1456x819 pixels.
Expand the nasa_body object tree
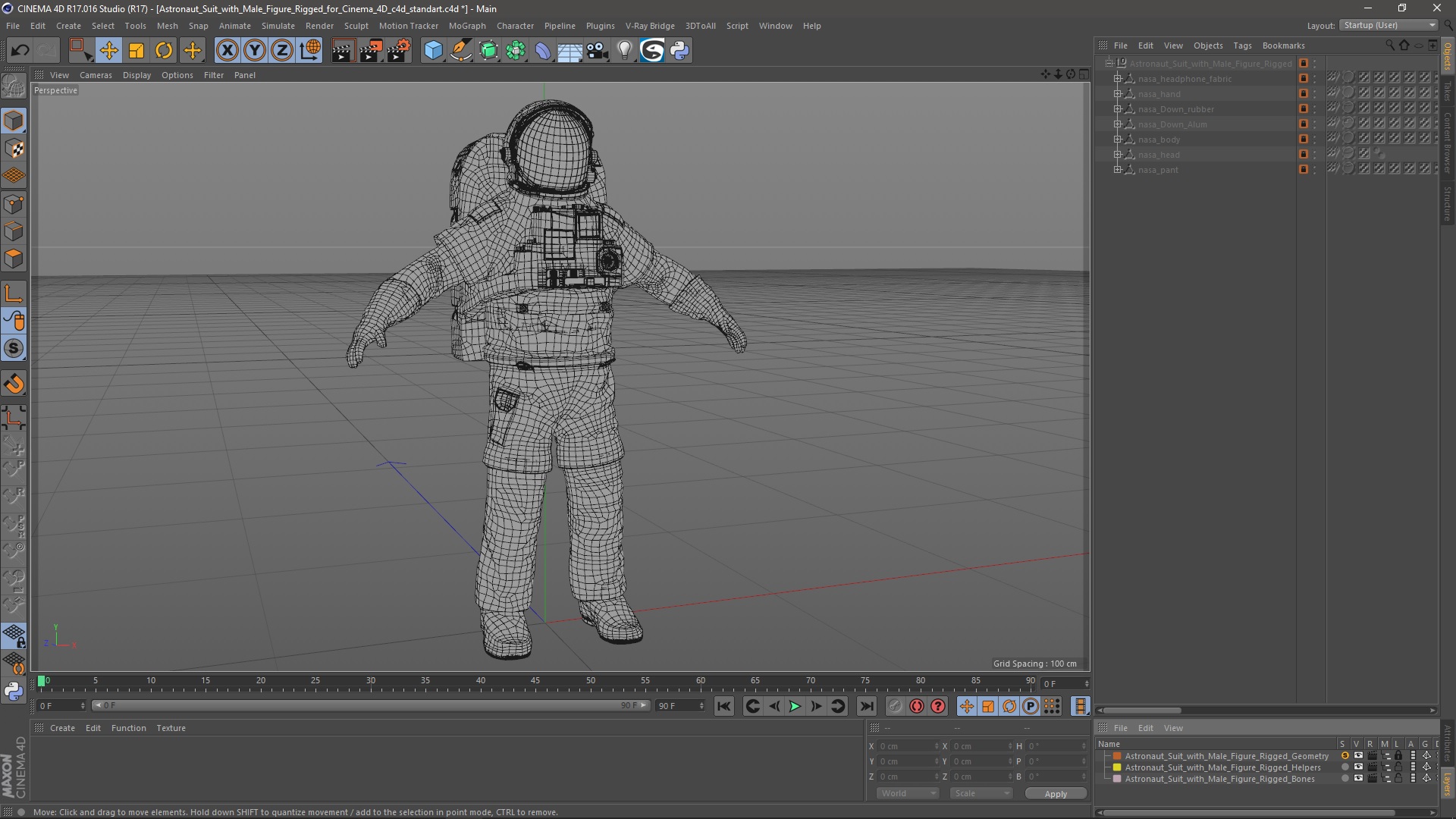[1117, 140]
